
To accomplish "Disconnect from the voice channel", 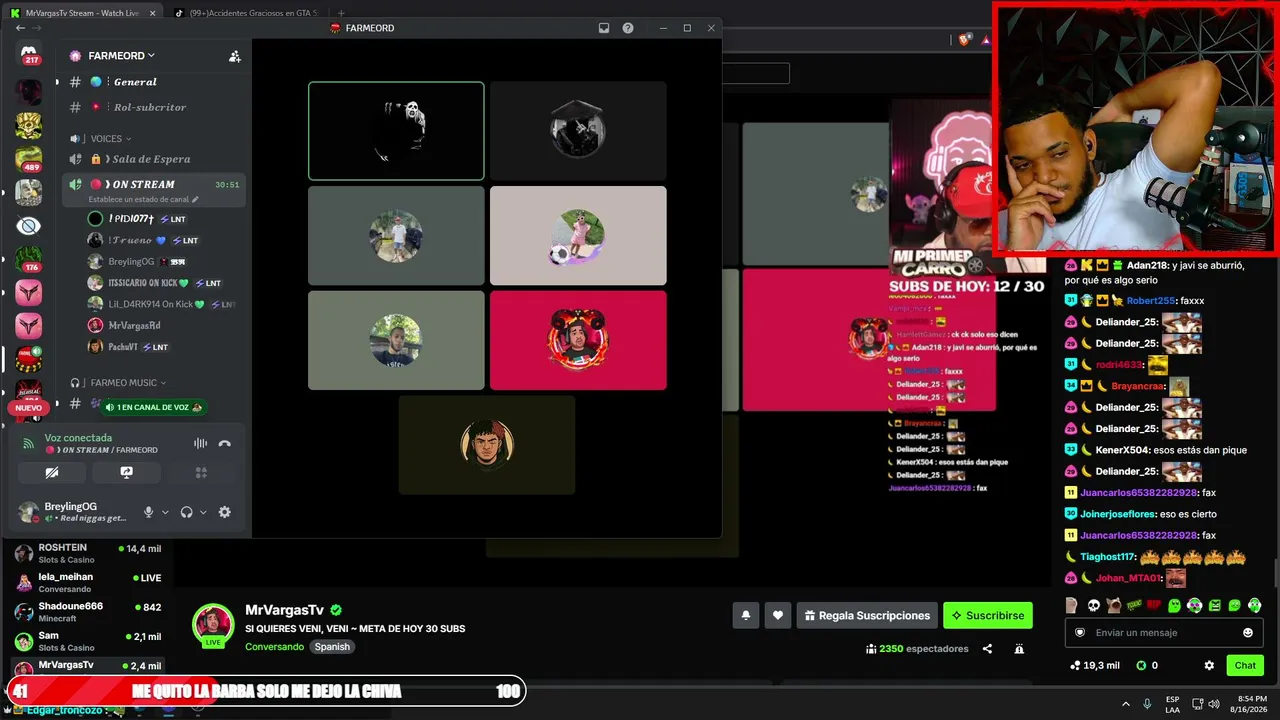I will point(225,444).
